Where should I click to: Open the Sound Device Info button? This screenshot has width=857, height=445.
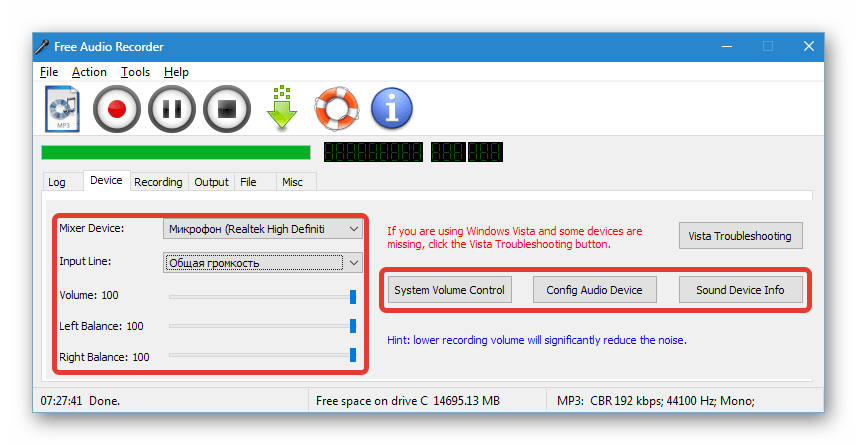pos(740,290)
